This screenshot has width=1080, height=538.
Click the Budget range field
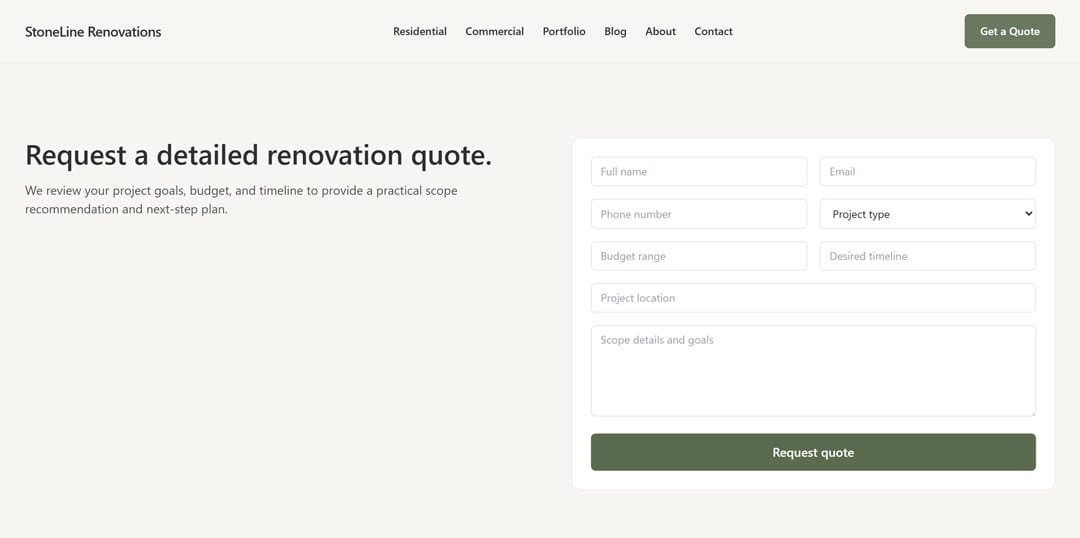click(x=698, y=256)
